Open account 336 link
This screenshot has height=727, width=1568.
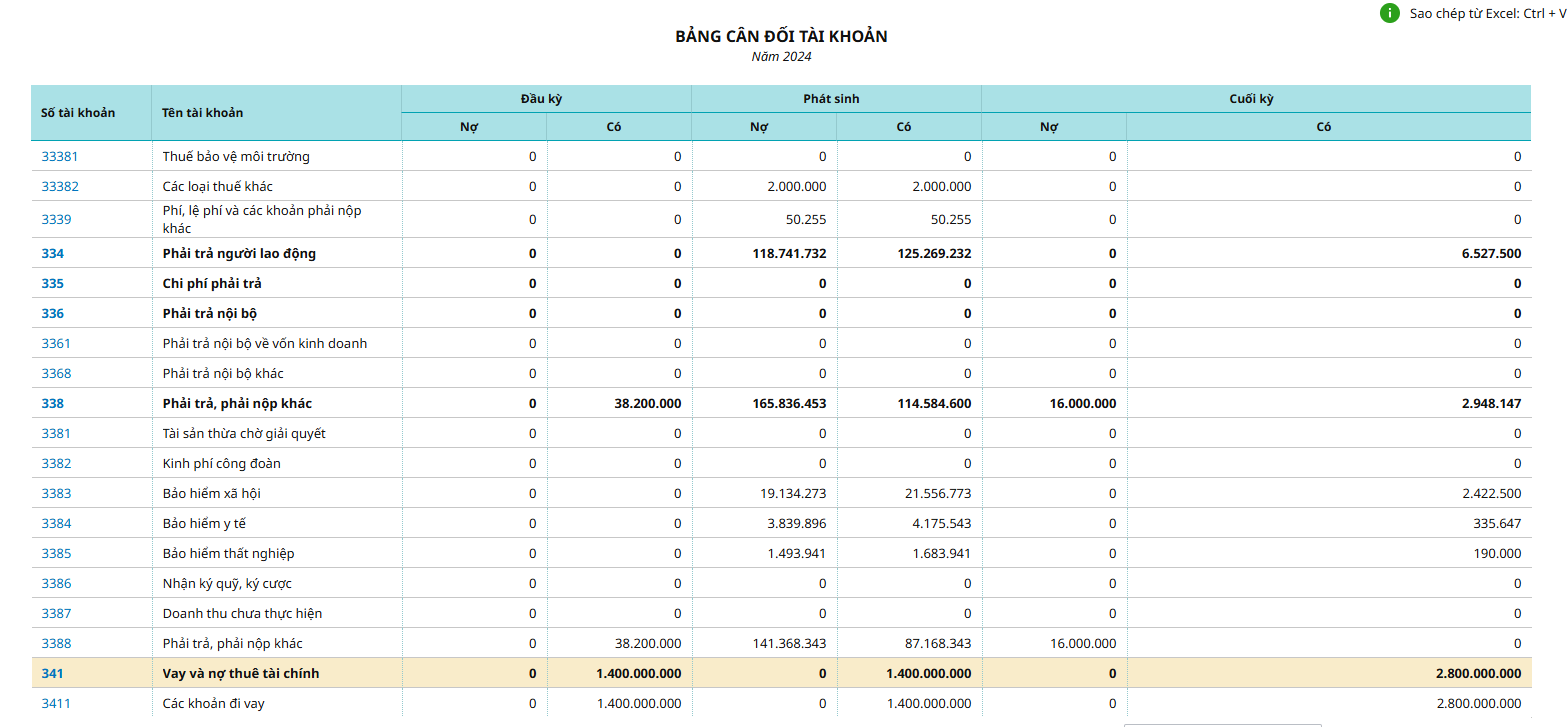click(x=52, y=314)
